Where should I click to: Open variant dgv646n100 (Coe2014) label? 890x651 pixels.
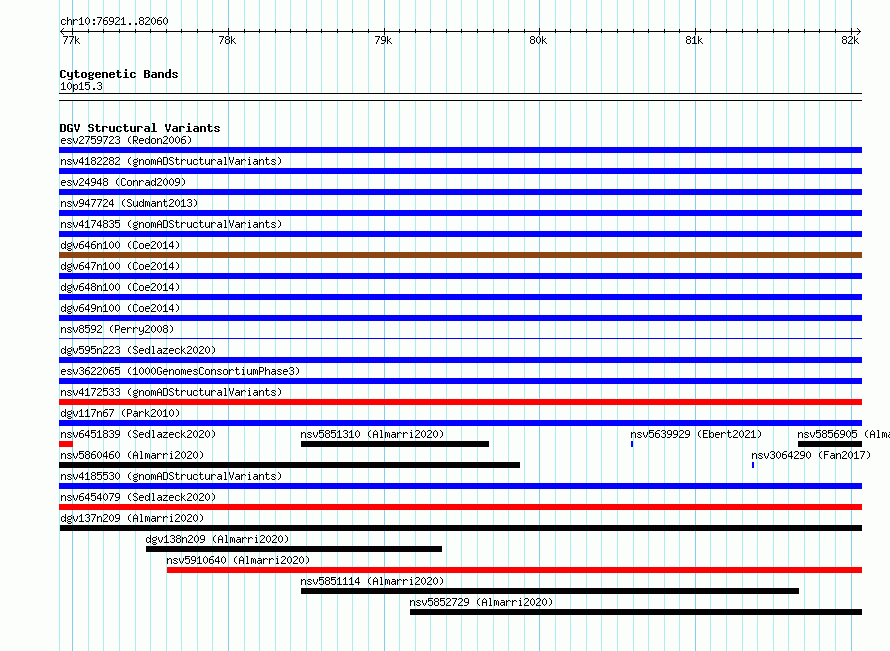point(120,245)
